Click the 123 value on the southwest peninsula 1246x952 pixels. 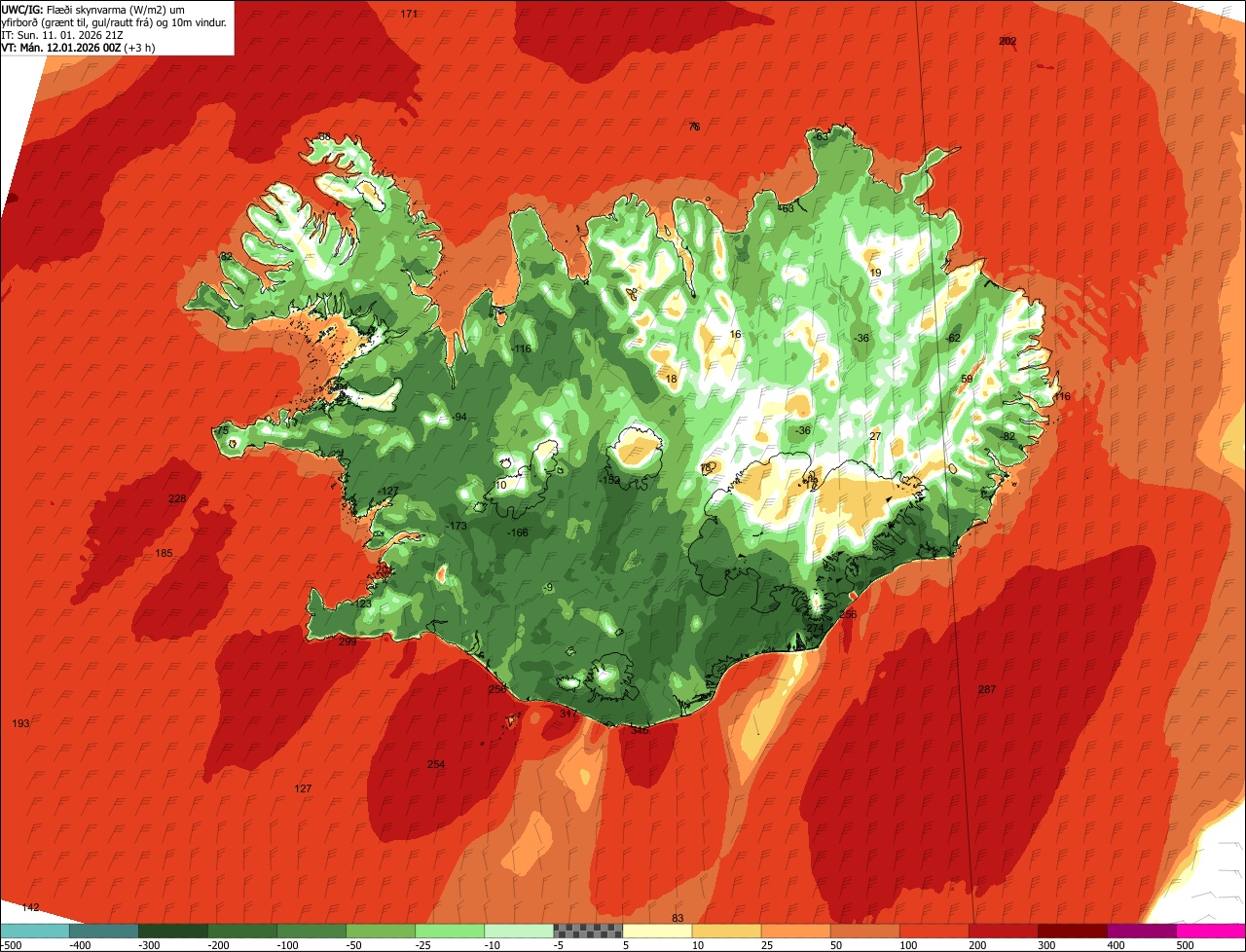click(x=363, y=604)
